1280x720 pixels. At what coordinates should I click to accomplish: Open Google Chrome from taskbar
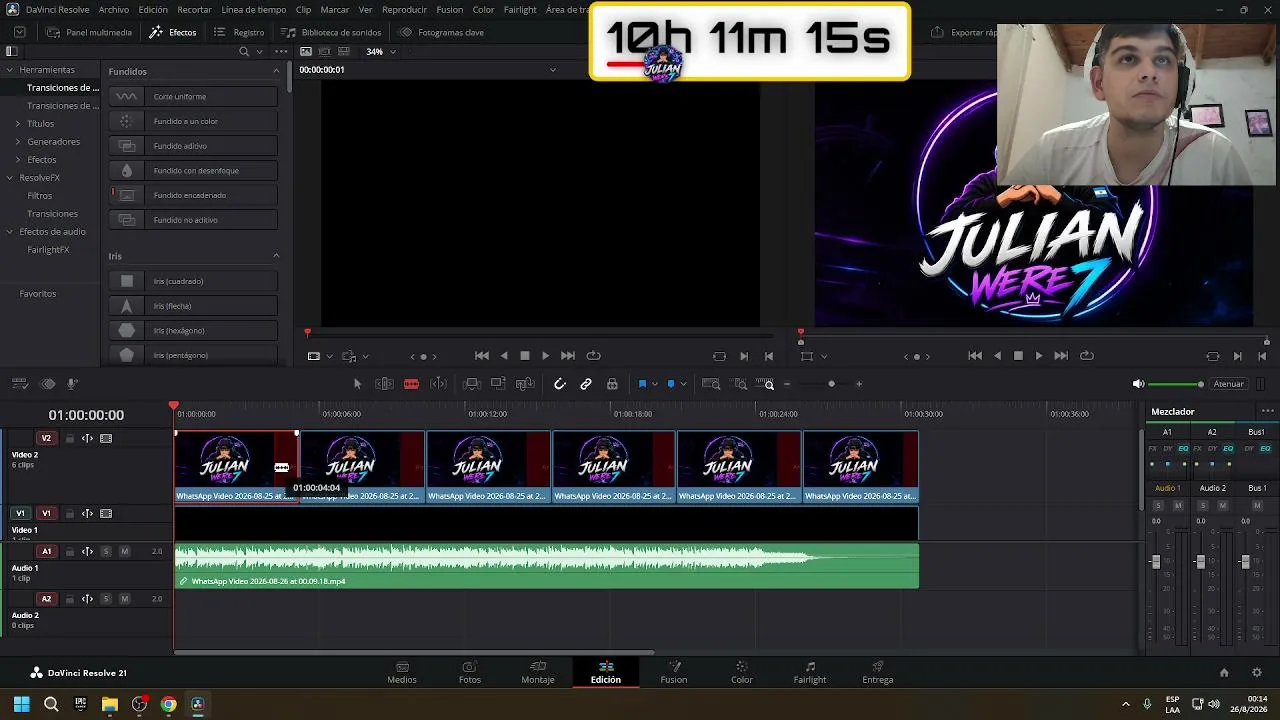[x=169, y=704]
